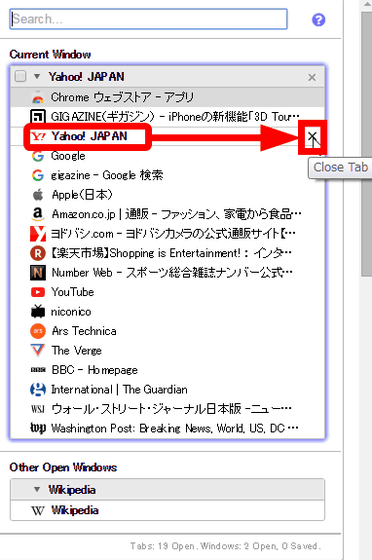Image resolution: width=372 pixels, height=560 pixels.
Task: Click the Google tab favicon
Action: 37,156
